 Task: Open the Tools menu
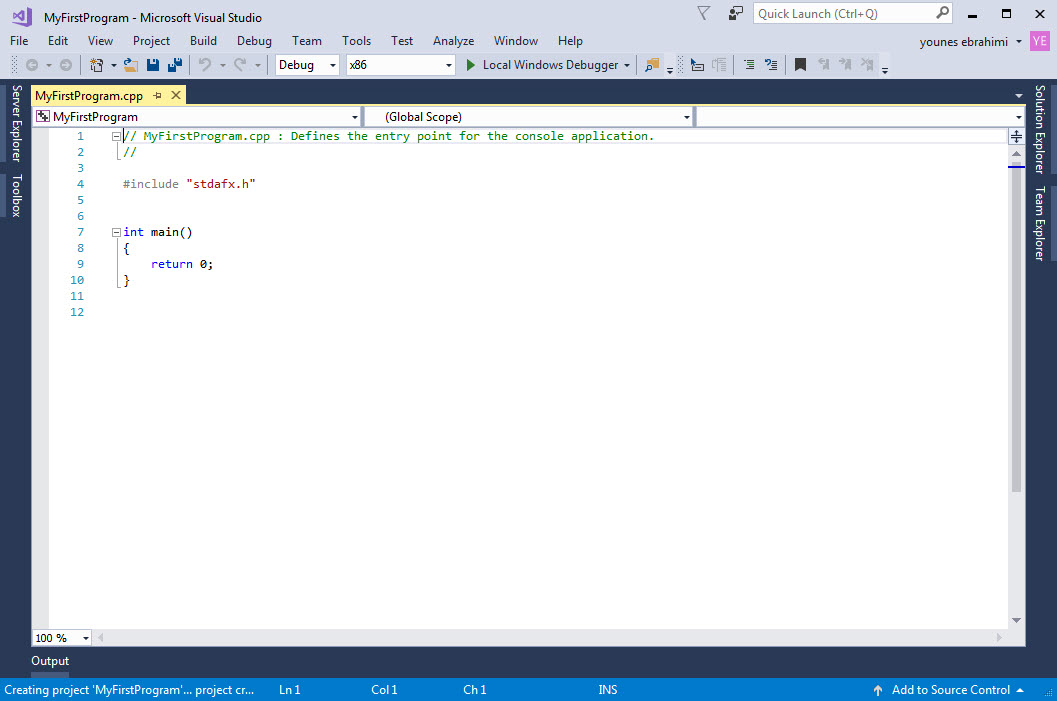(x=356, y=41)
